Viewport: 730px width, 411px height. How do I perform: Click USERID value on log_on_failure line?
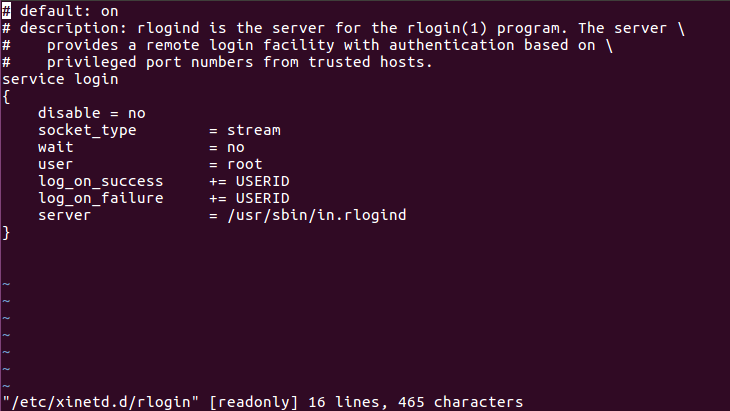click(x=262, y=198)
